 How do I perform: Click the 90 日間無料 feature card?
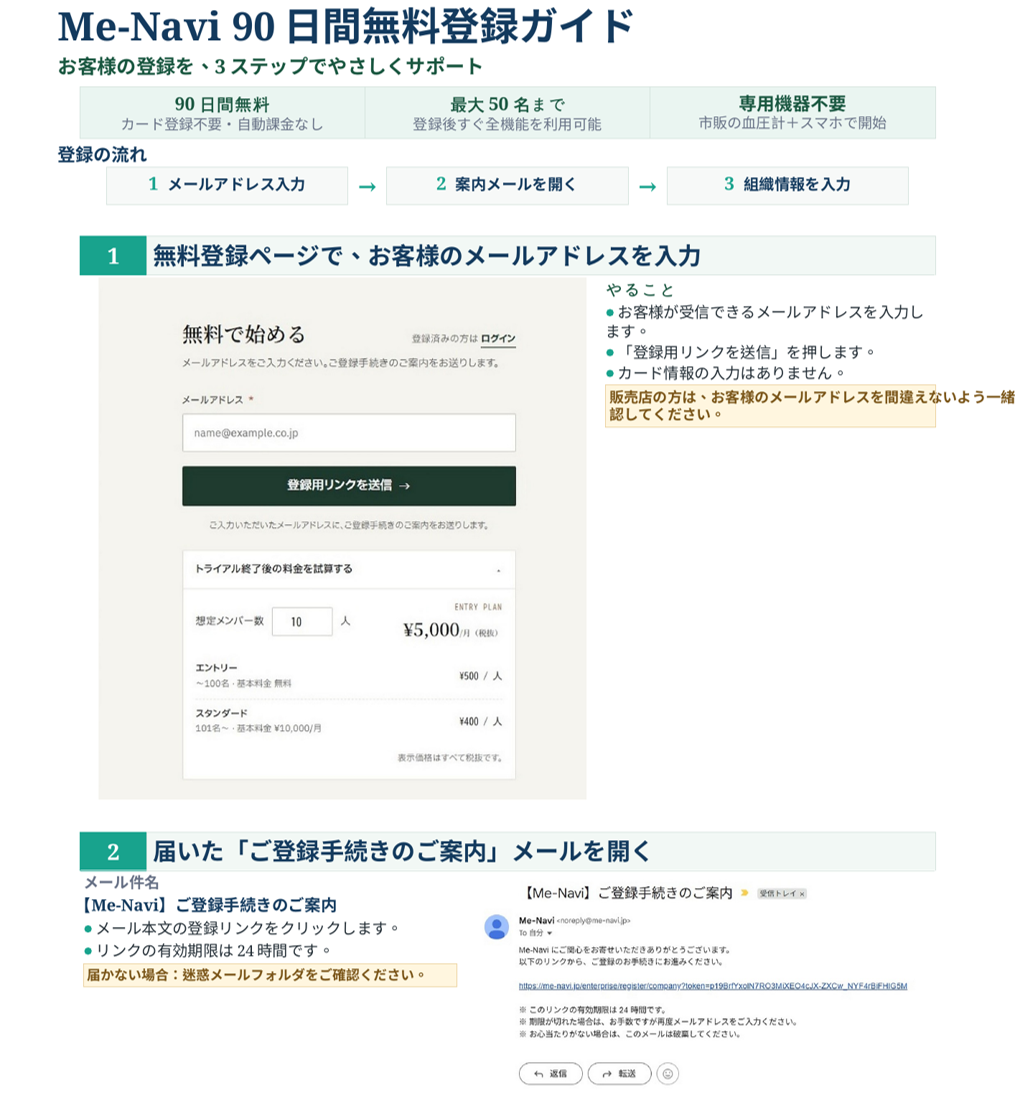(x=222, y=113)
